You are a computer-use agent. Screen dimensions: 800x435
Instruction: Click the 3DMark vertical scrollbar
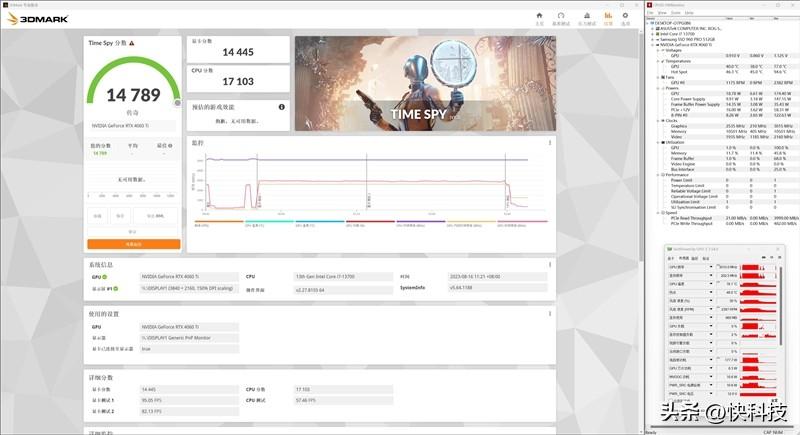(641, 148)
